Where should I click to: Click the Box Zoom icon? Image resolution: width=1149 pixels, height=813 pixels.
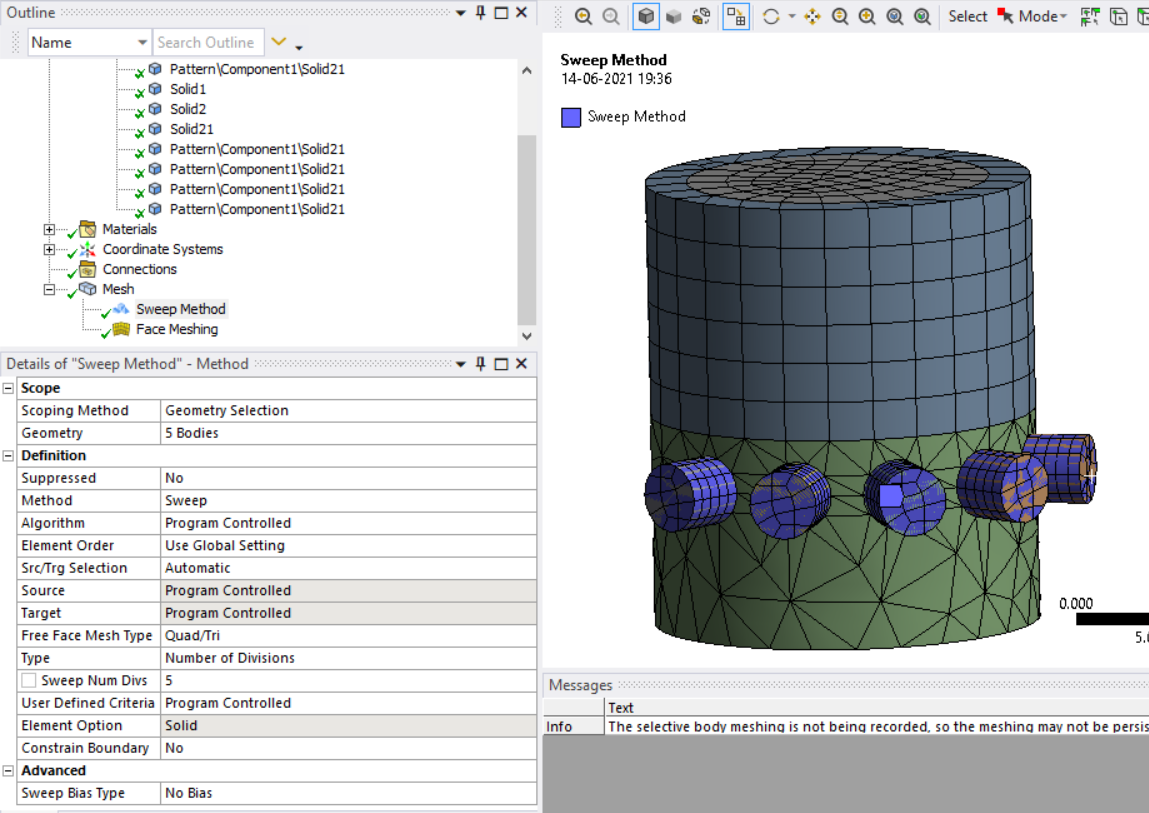tap(867, 16)
